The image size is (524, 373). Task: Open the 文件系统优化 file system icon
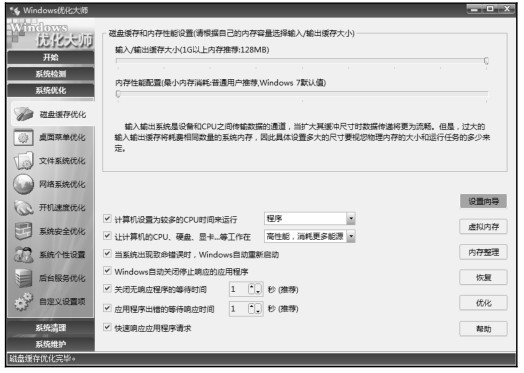pos(23,161)
